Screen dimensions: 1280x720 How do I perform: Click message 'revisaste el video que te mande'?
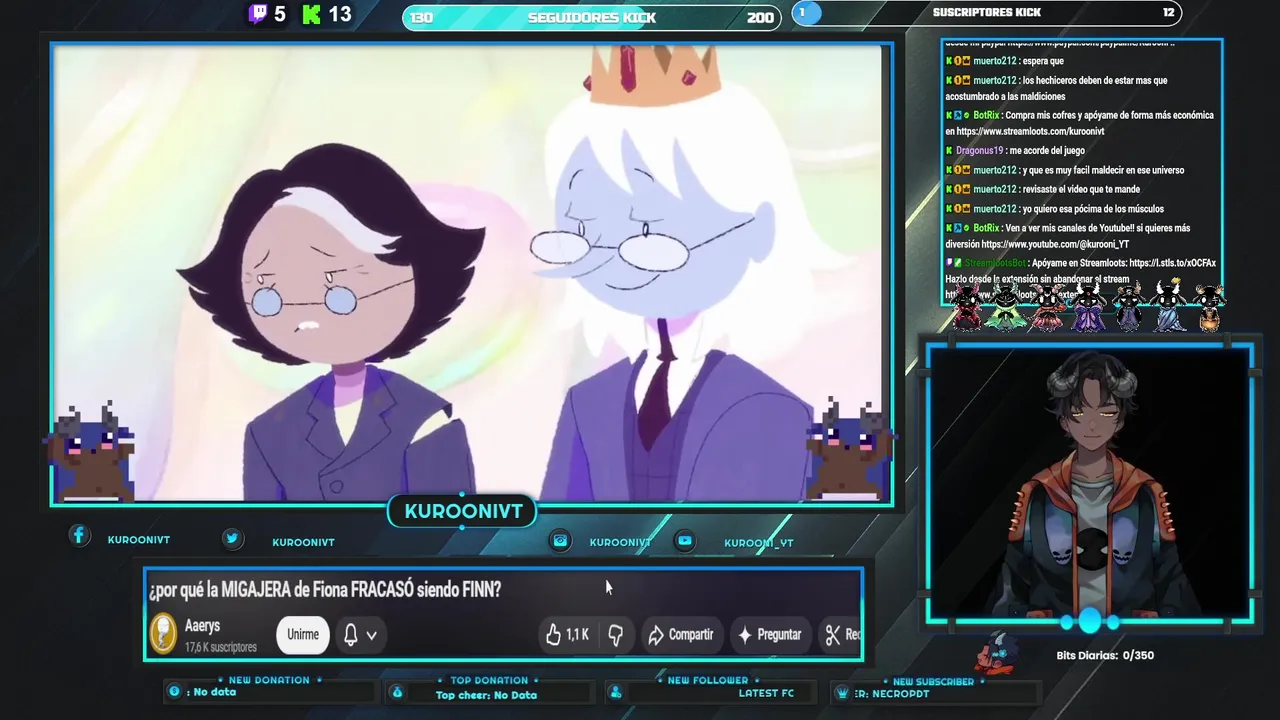[1081, 189]
